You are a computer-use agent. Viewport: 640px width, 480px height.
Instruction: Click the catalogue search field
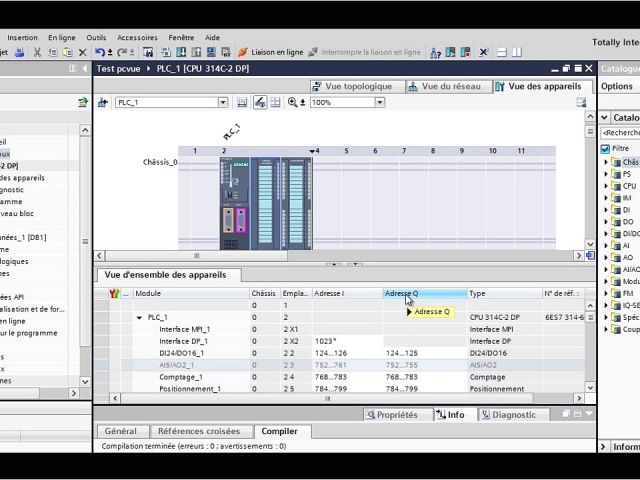coord(620,133)
